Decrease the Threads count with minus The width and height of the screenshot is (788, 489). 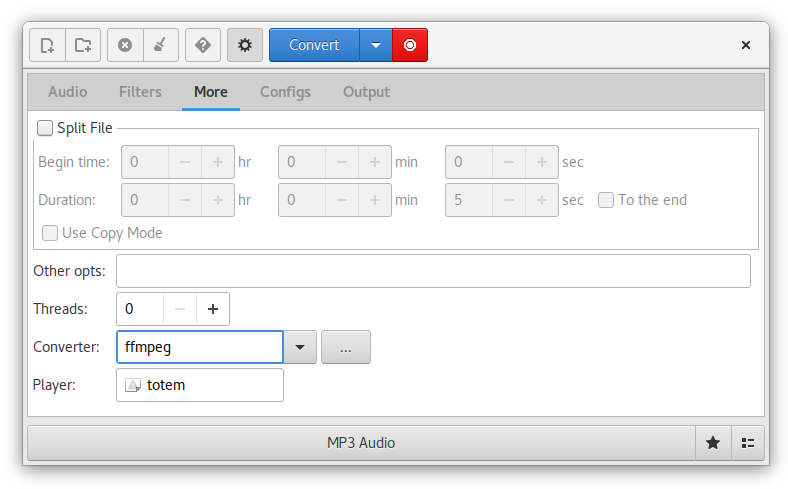point(180,309)
